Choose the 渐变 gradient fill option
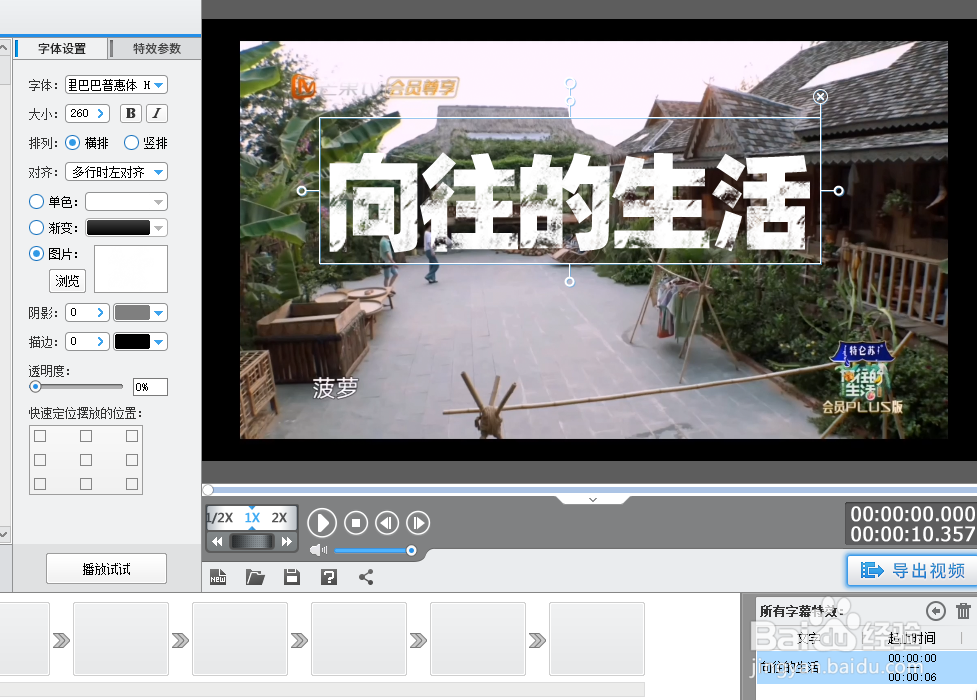The width and height of the screenshot is (977, 700). pos(36,228)
